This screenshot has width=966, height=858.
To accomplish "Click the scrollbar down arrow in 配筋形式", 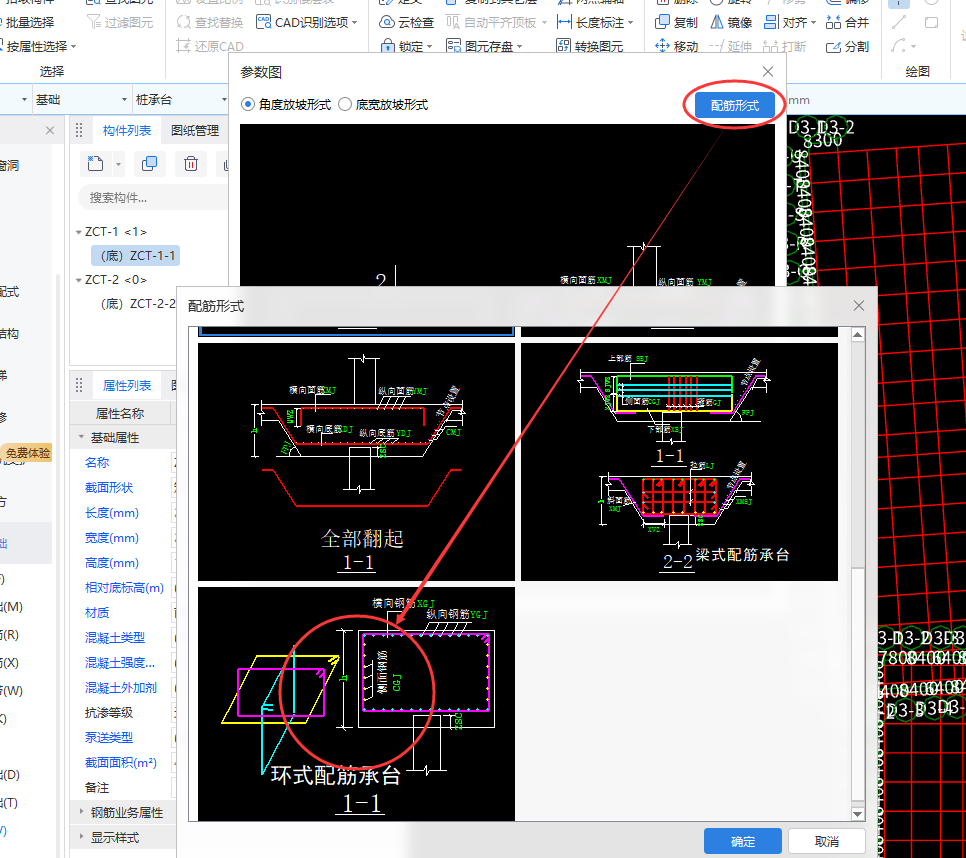I will coord(858,814).
